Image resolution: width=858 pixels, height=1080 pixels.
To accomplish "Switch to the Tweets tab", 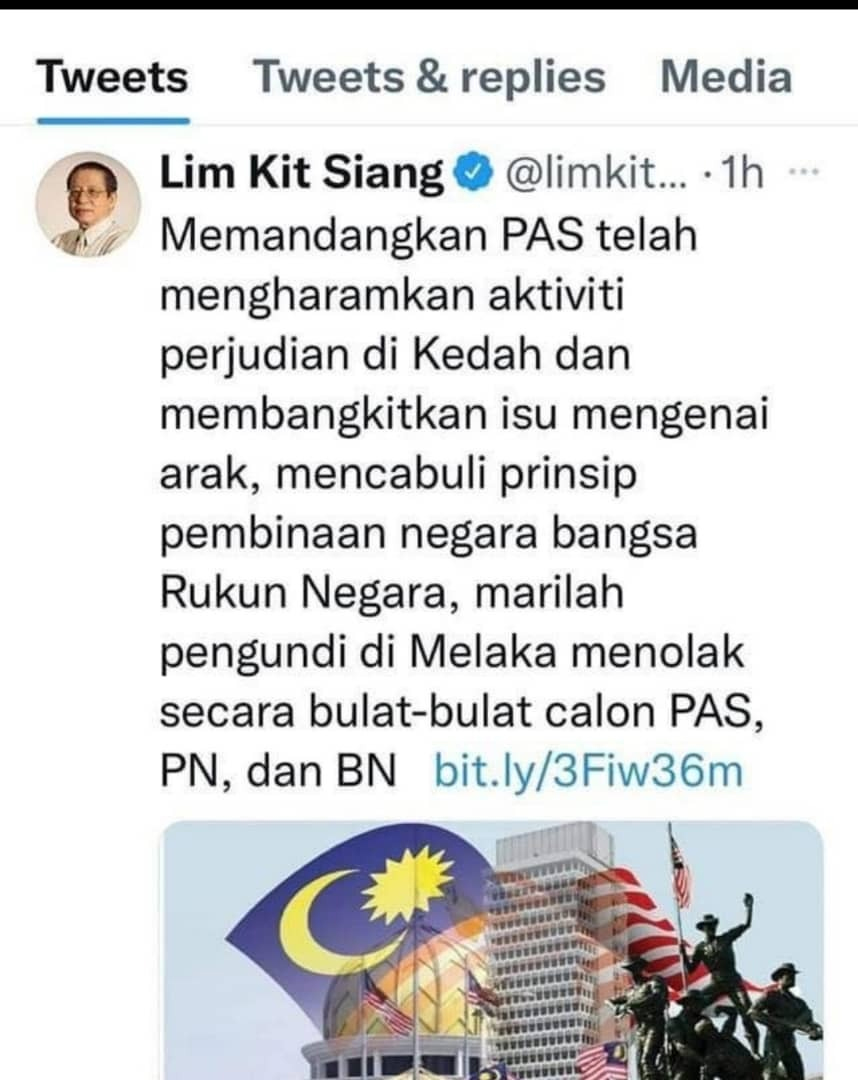I will tap(112, 76).
